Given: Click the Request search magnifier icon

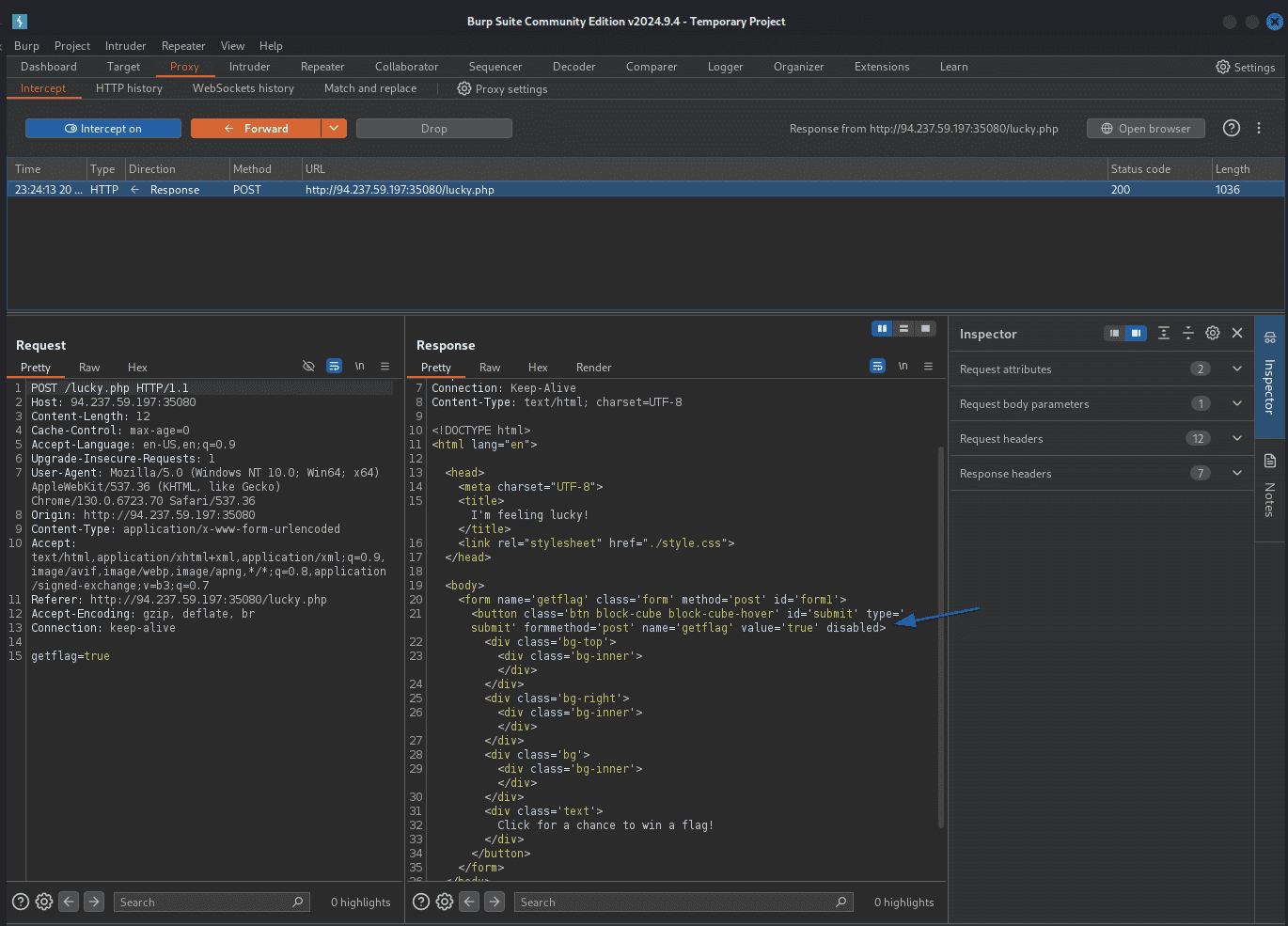Looking at the screenshot, I should 298,902.
